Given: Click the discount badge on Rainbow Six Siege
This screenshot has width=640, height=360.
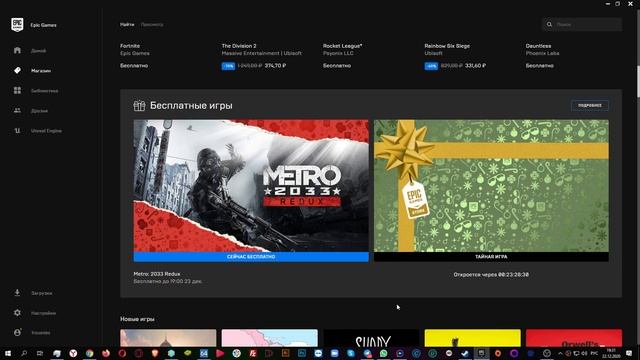Looking at the screenshot, I should (x=431, y=66).
